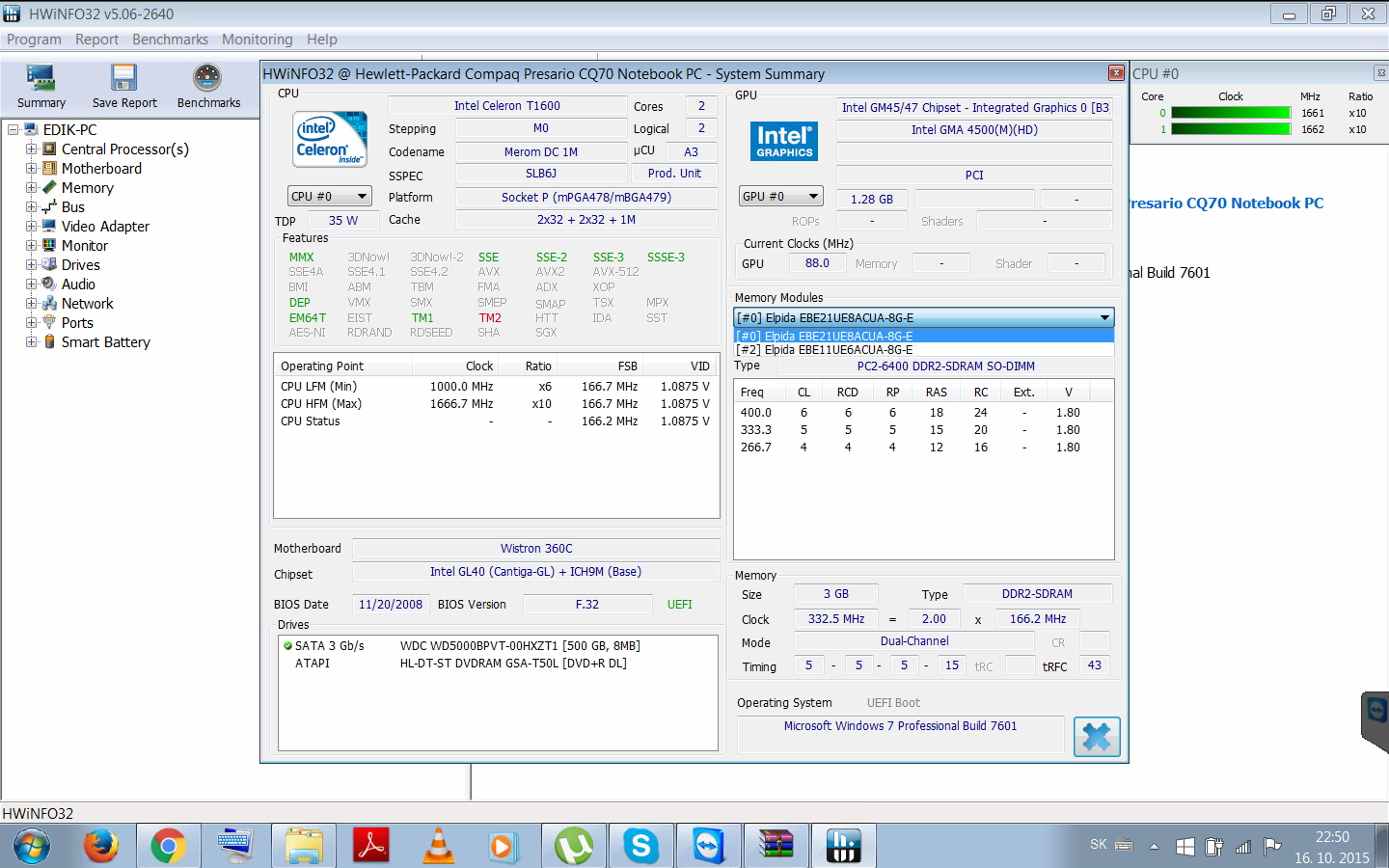
Task: Select the Drives tree icon
Action: (x=49, y=265)
